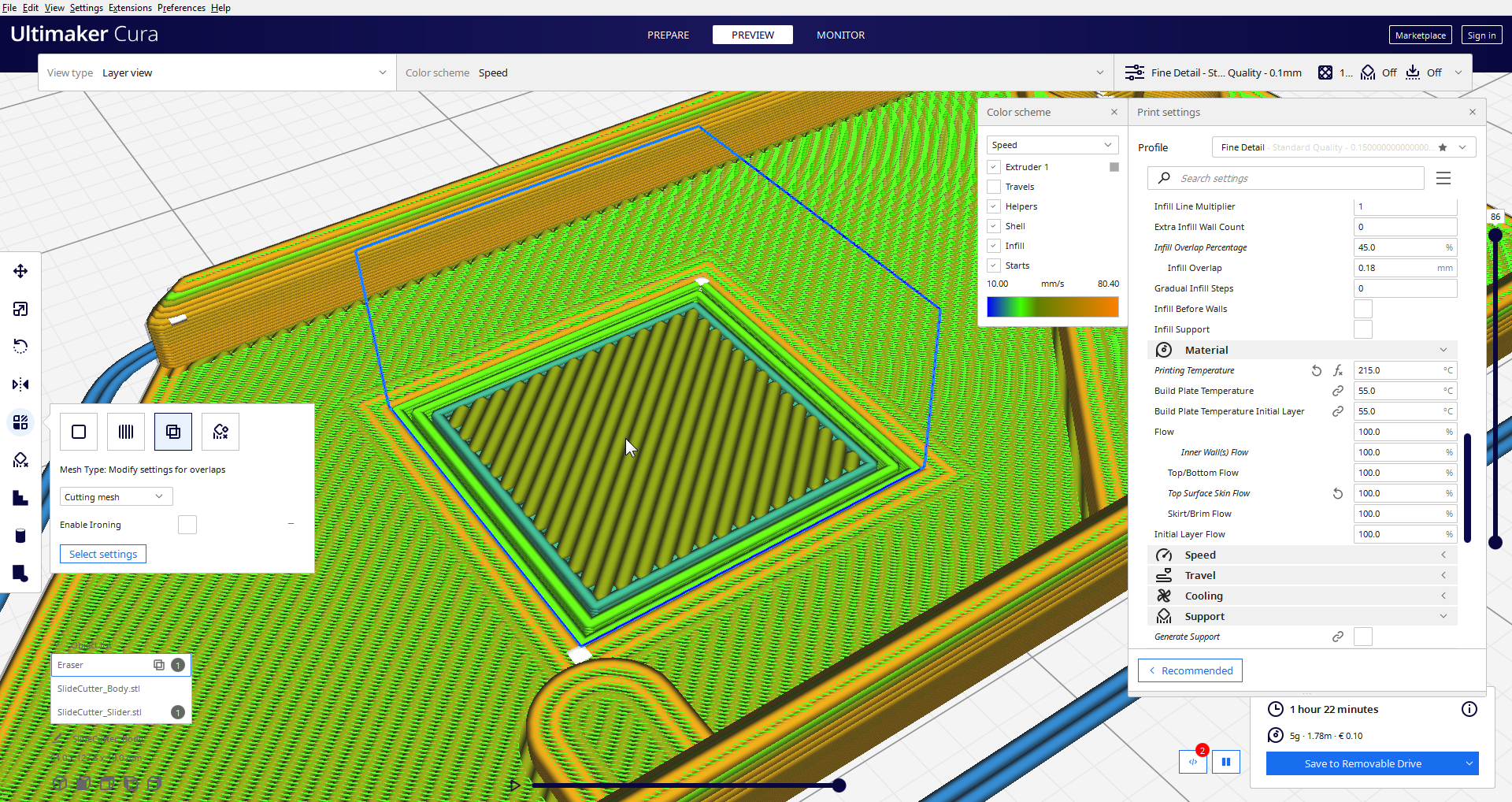Switch to the PREPARE tab
The height and width of the screenshot is (802, 1512).
click(668, 35)
